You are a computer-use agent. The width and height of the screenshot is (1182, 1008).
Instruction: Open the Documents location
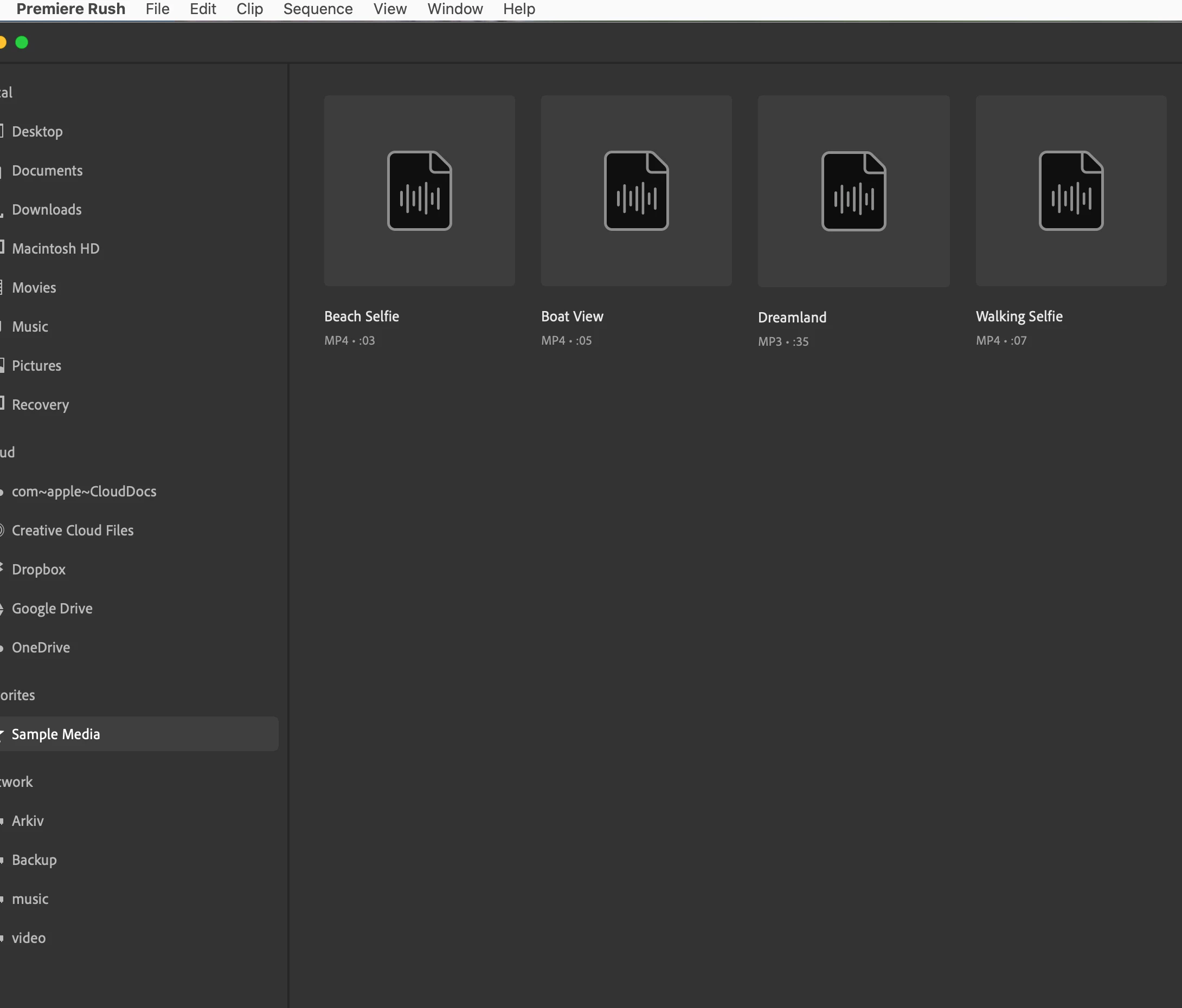(x=47, y=171)
